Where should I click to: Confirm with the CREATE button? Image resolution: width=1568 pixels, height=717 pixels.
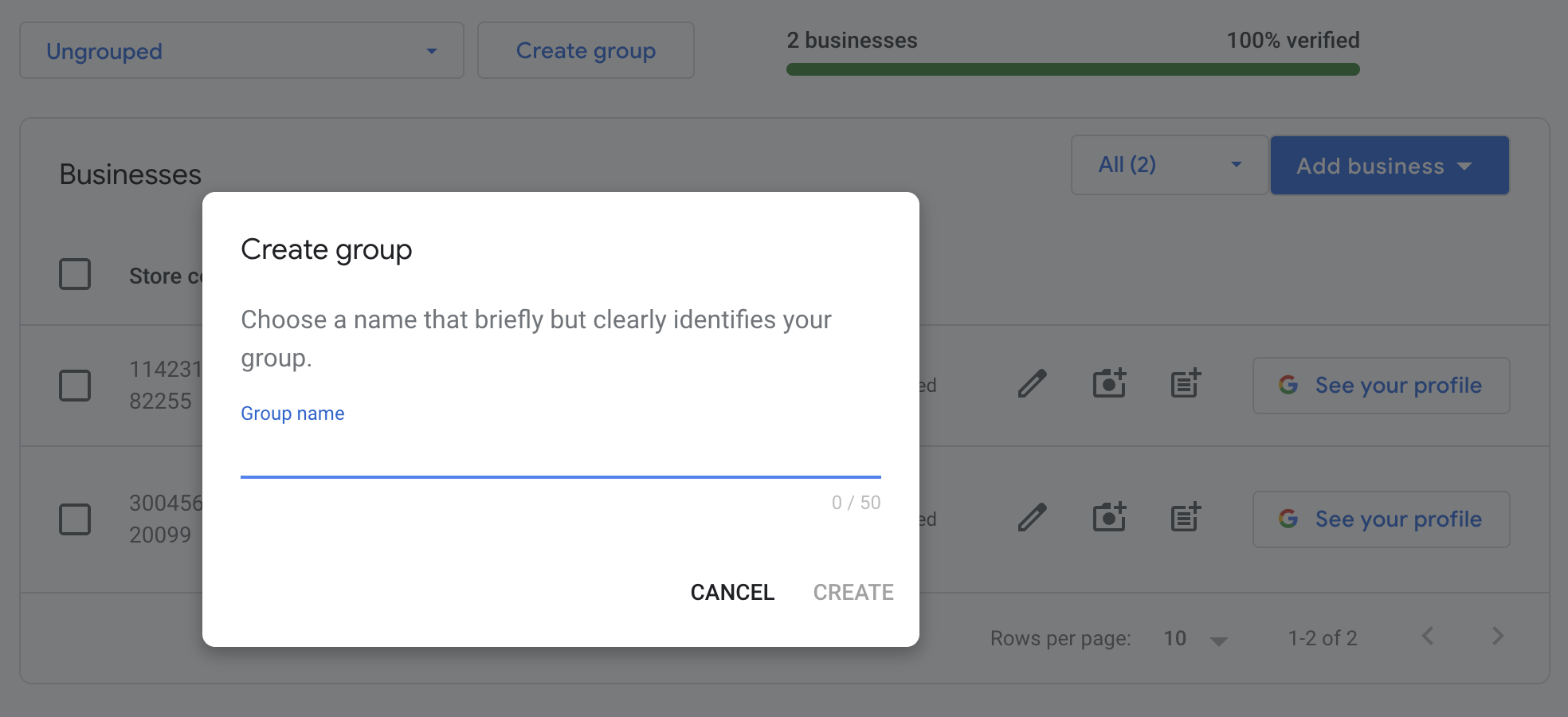click(x=853, y=592)
